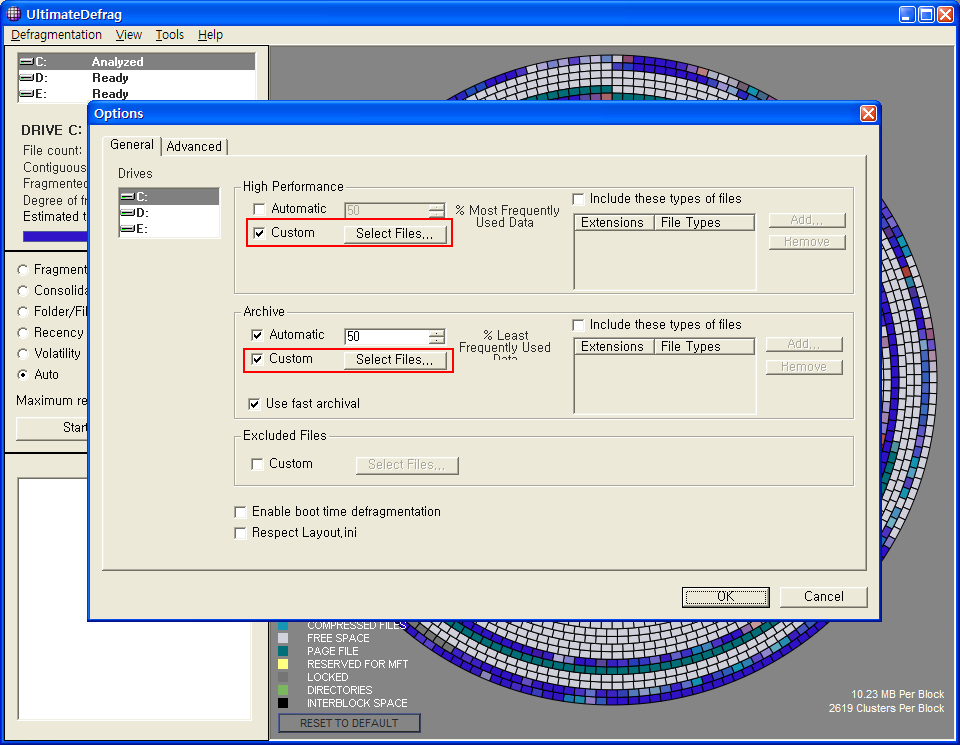Viewport: 960px width, 745px height.
Task: Open the Defragmentation menu
Action: [56, 35]
